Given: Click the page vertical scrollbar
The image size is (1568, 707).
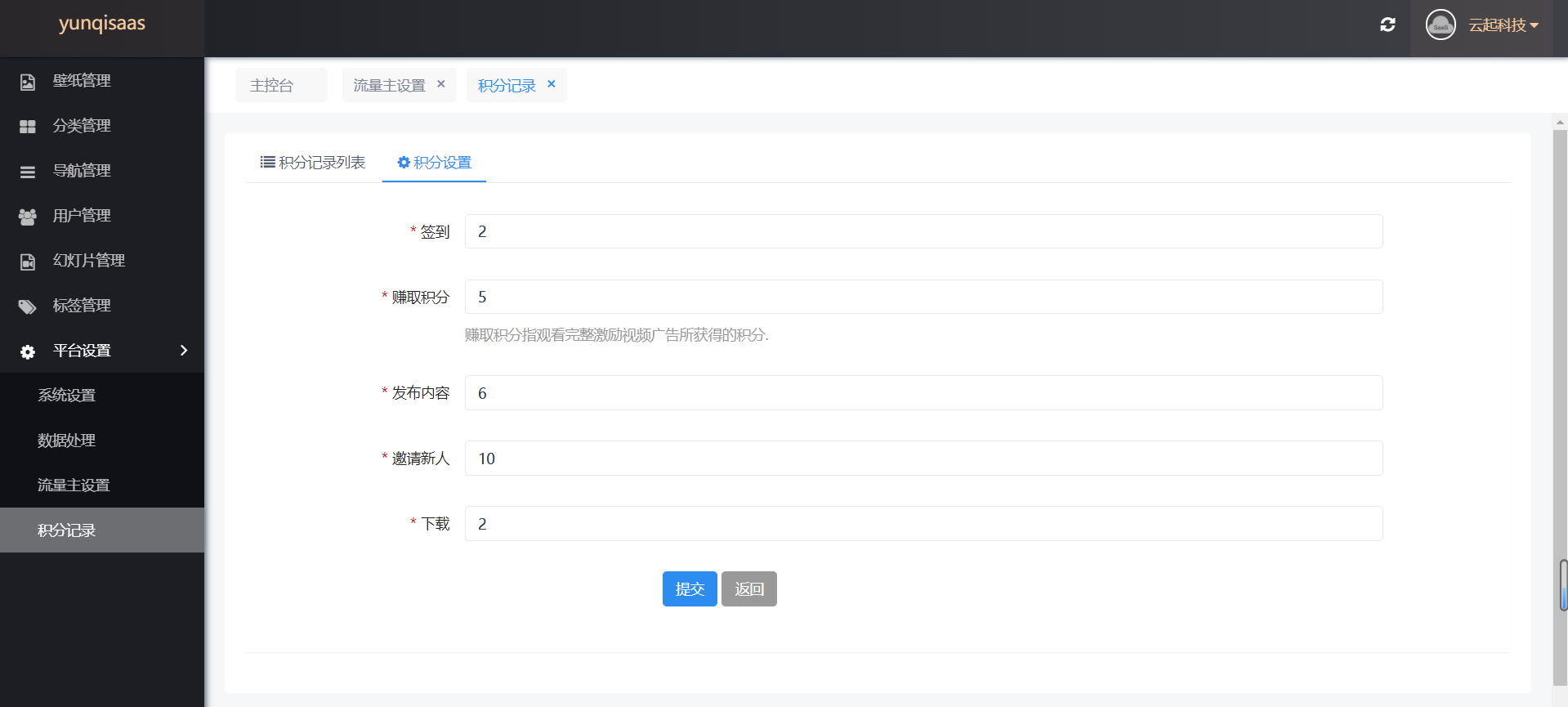Looking at the screenshot, I should (x=1560, y=409).
